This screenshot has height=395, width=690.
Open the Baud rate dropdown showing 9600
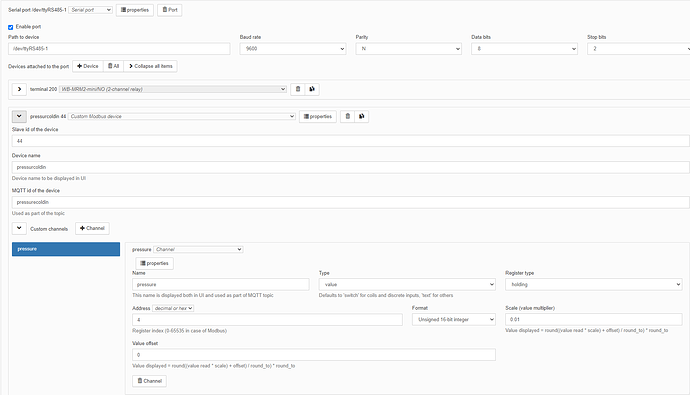point(293,49)
